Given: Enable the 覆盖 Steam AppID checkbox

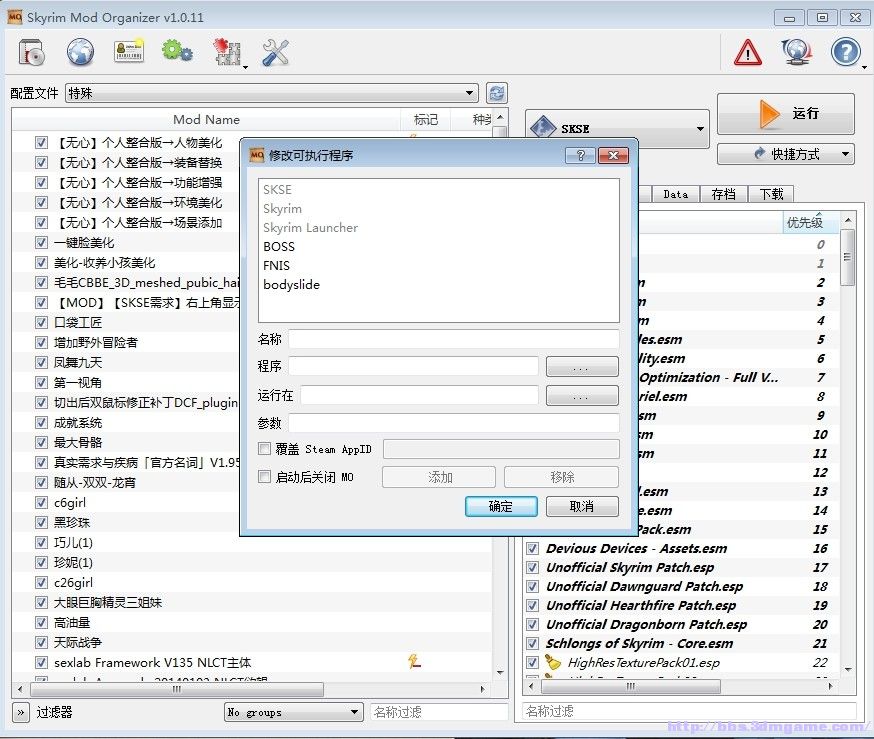Looking at the screenshot, I should (265, 450).
